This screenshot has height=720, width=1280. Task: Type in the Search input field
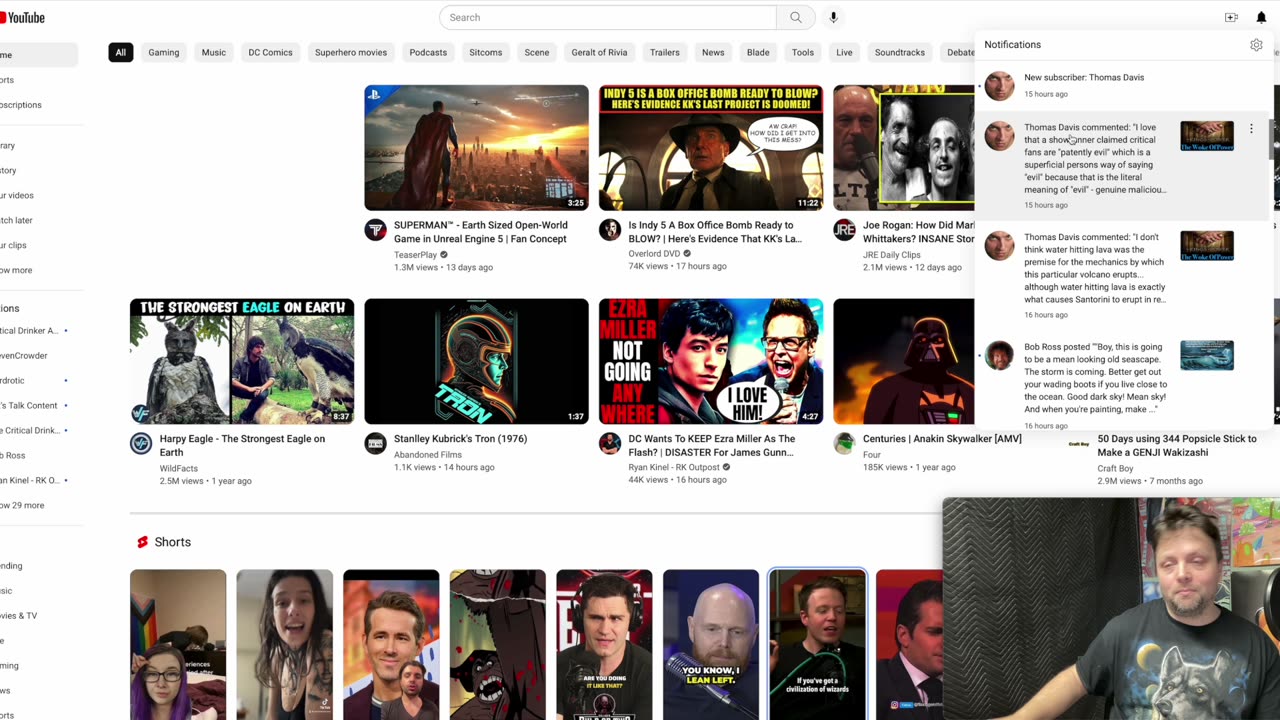[x=608, y=17]
